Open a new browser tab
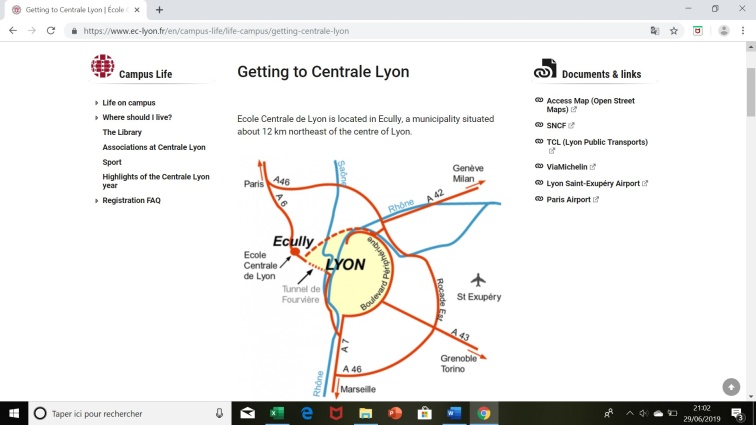 tap(159, 10)
